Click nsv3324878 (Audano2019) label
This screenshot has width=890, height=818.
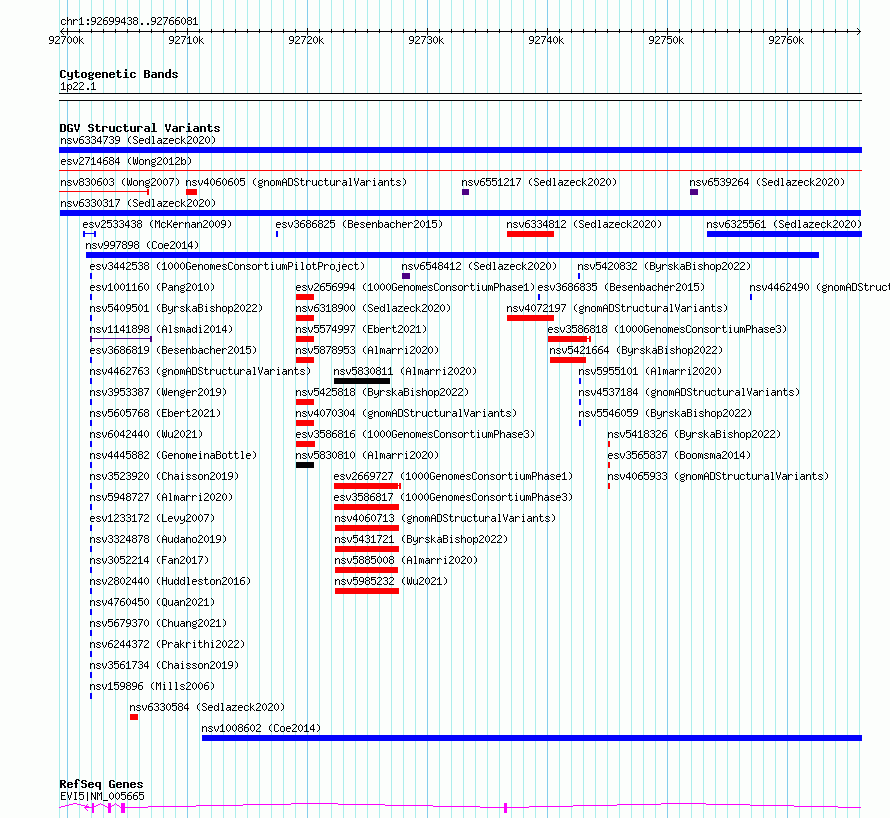pyautogui.click(x=158, y=539)
